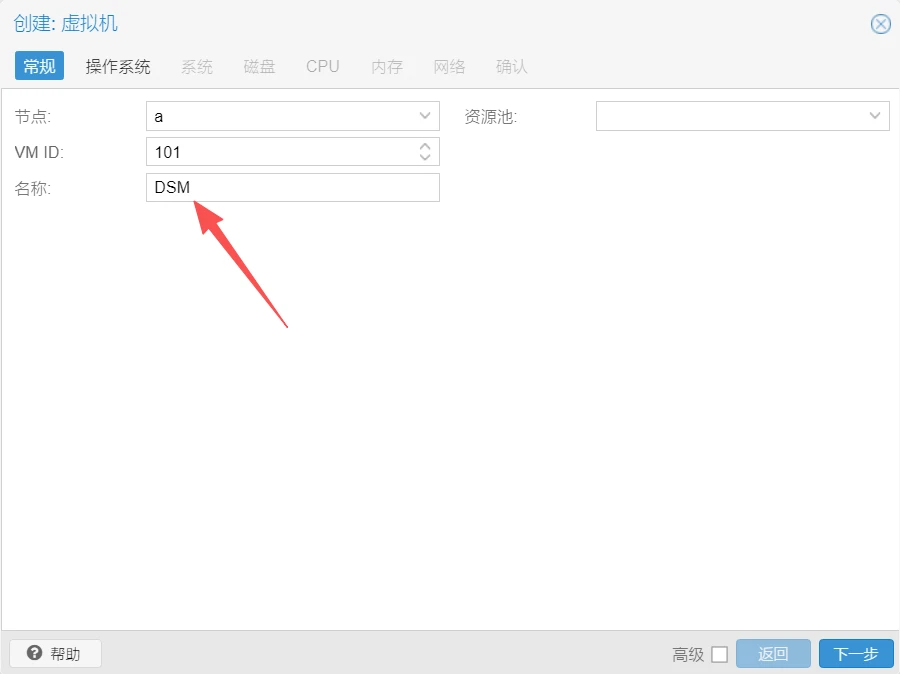The image size is (900, 674).
Task: Expand the 节点 dropdown arrow
Action: pyautogui.click(x=425, y=116)
